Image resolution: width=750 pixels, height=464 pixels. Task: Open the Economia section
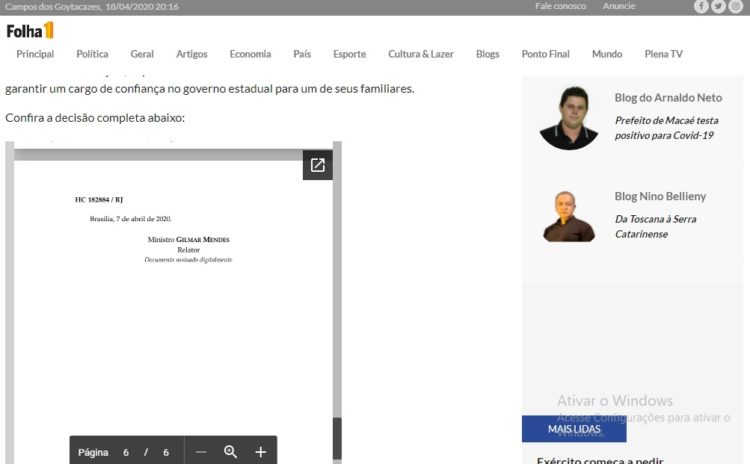point(250,54)
